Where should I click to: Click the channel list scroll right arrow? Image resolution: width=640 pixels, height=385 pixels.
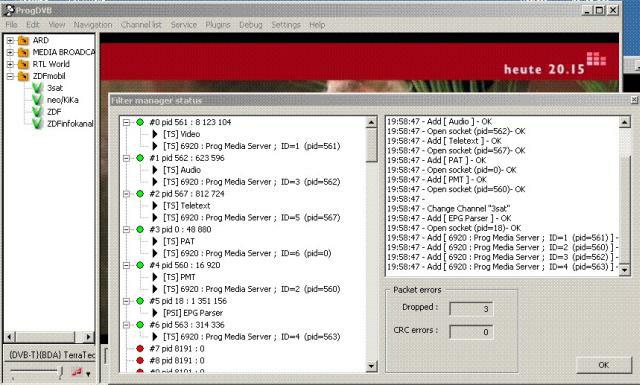(x=88, y=337)
